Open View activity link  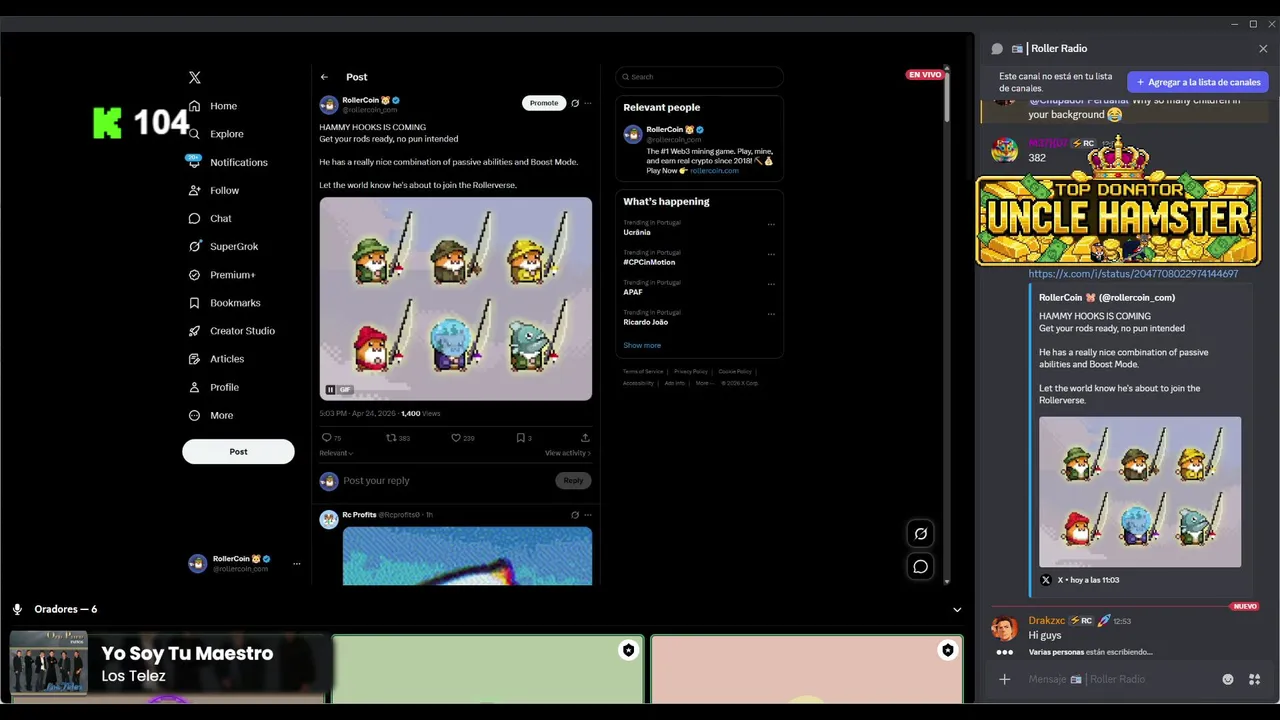coord(568,453)
